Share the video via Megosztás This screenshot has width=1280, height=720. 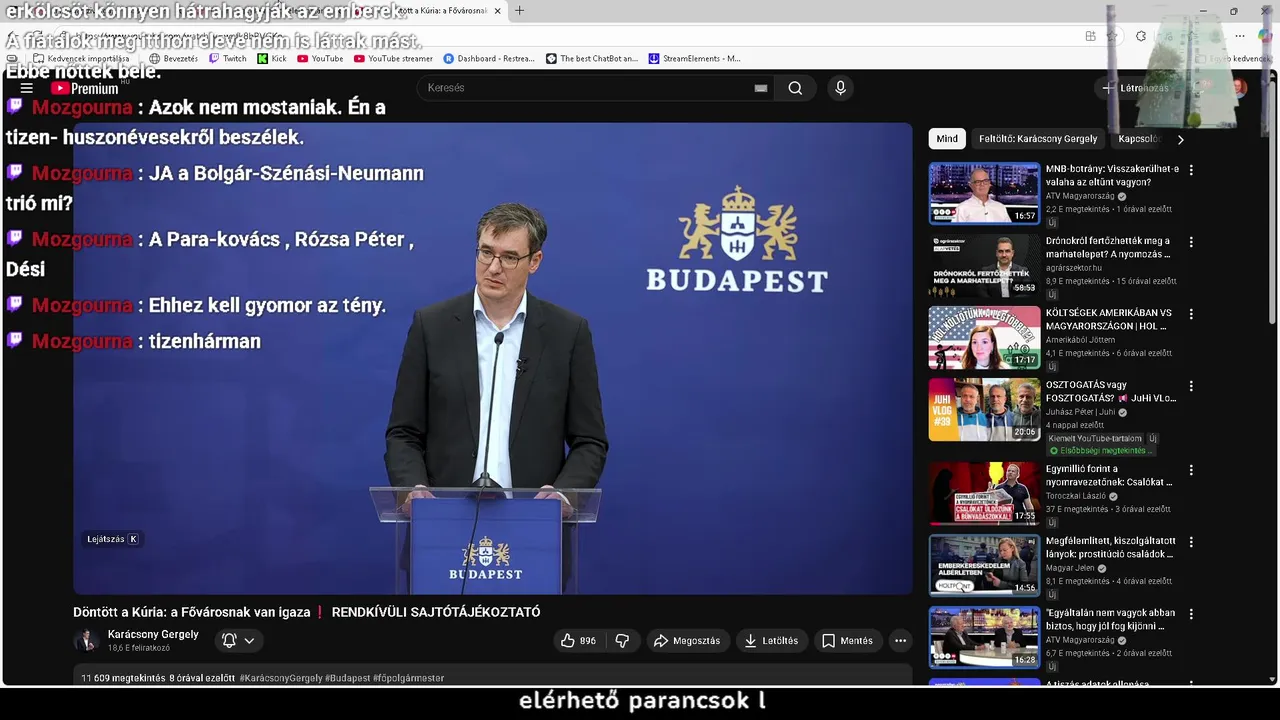[686, 641]
